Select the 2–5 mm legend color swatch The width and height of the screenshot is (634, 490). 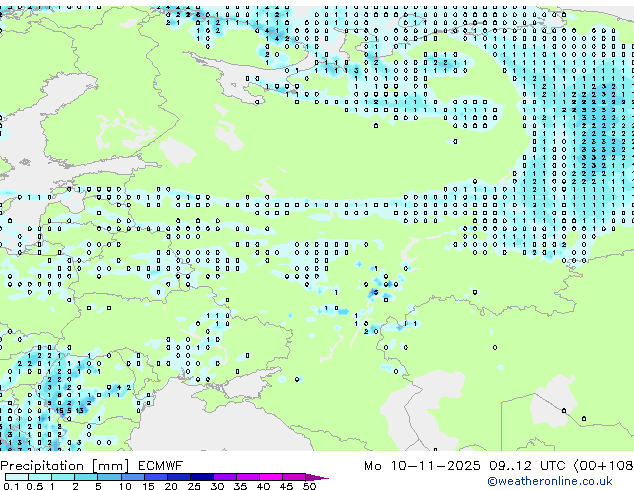click(x=86, y=477)
